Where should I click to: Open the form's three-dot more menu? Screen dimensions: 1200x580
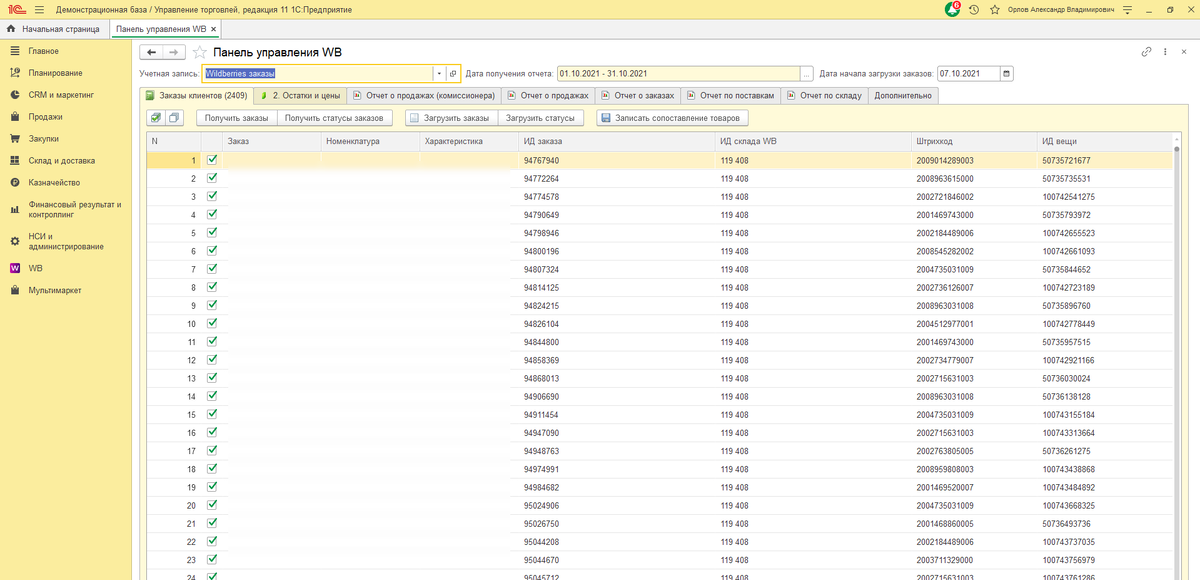pos(1163,52)
